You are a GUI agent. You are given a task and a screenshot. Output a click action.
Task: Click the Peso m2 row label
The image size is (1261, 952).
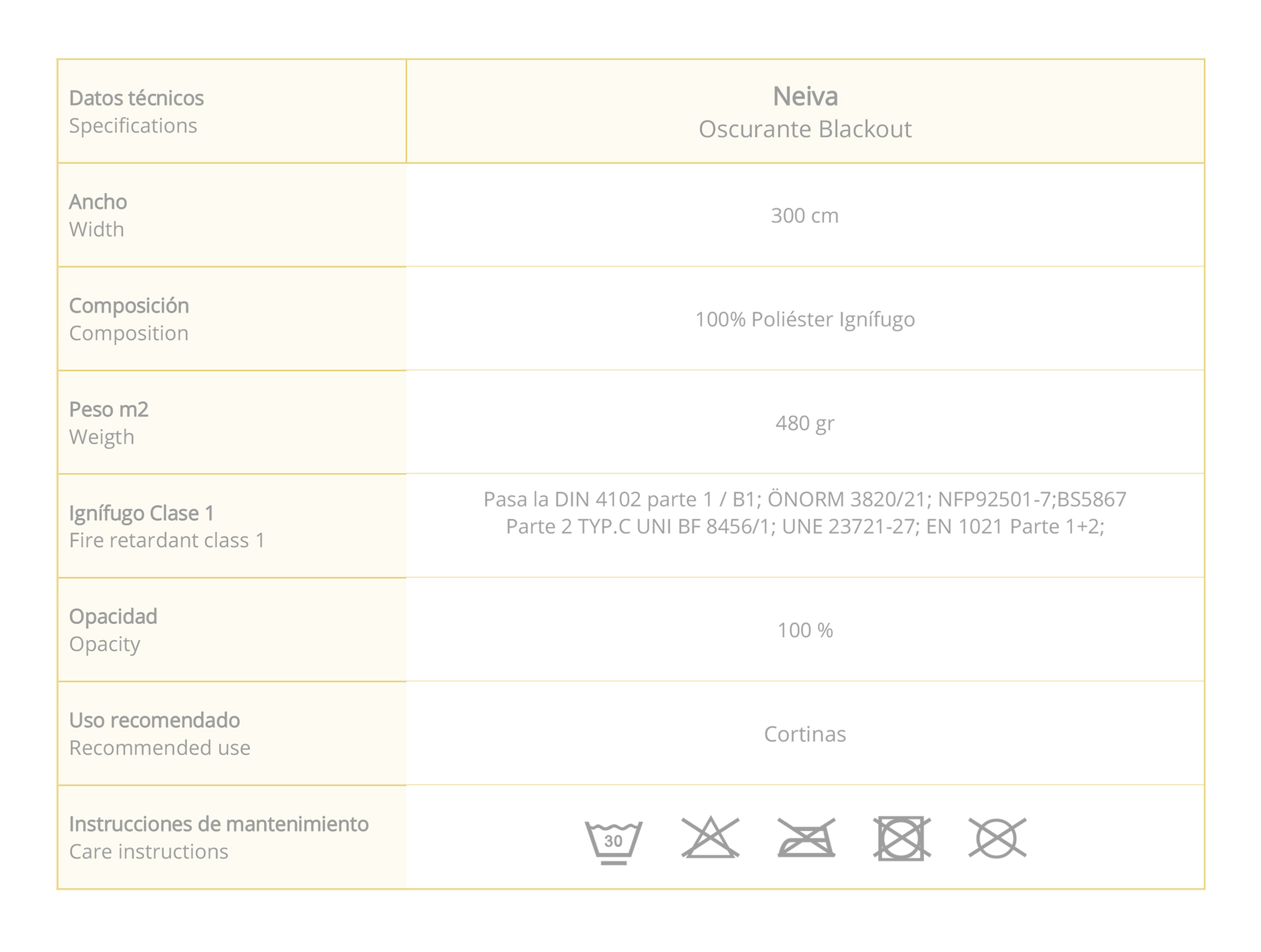(108, 410)
